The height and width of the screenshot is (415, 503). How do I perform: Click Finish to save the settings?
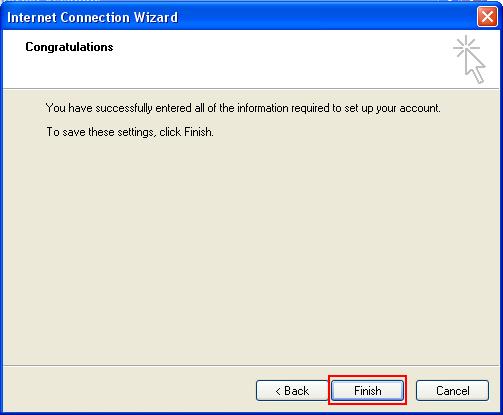click(367, 390)
